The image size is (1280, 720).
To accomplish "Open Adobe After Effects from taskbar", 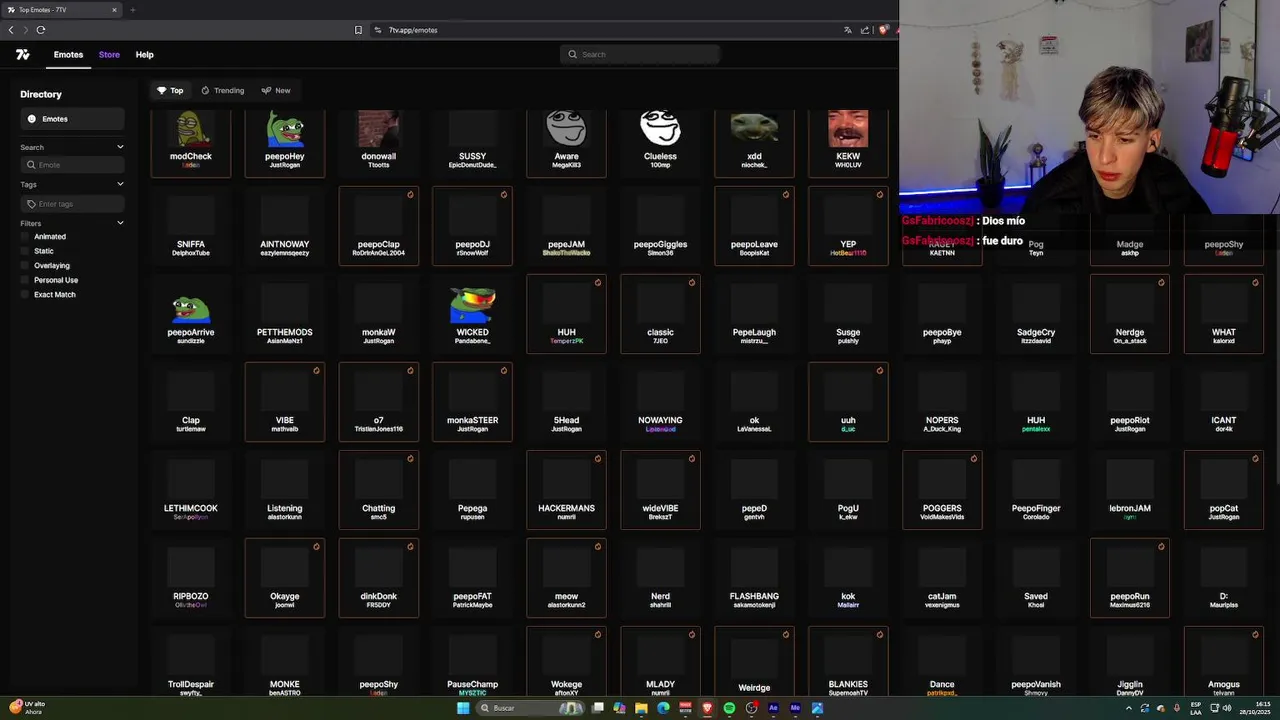I will 773,708.
